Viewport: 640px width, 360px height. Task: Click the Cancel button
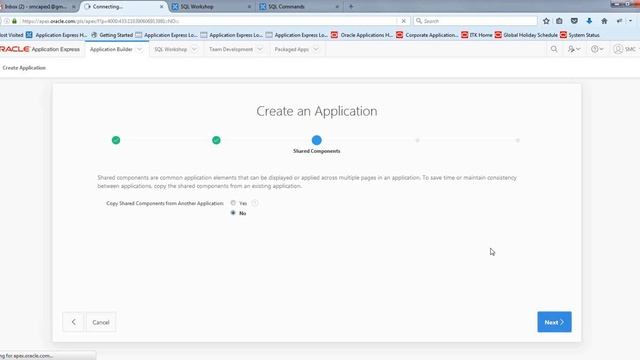tap(101, 322)
